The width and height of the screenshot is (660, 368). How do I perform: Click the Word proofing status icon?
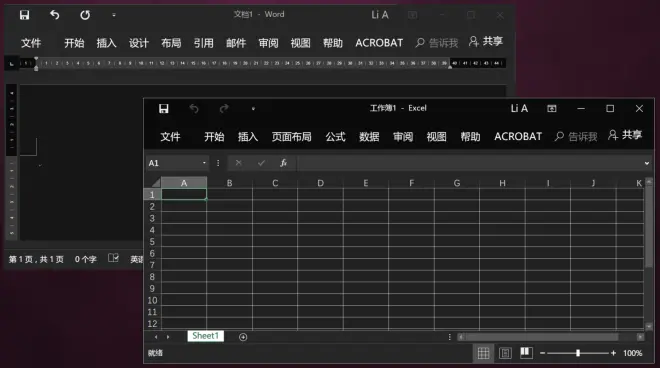(x=113, y=258)
